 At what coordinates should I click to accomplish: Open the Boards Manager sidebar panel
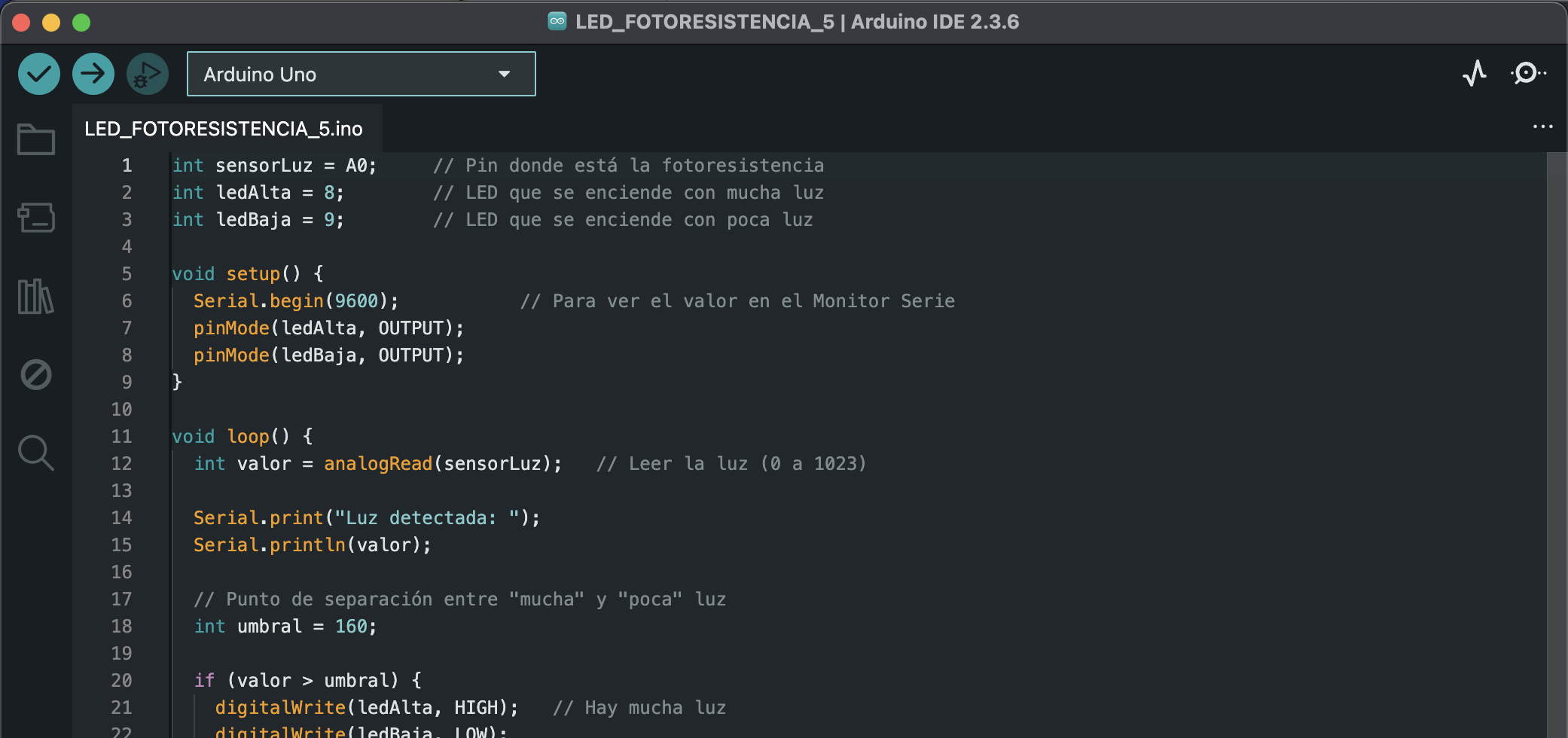pos(36,218)
